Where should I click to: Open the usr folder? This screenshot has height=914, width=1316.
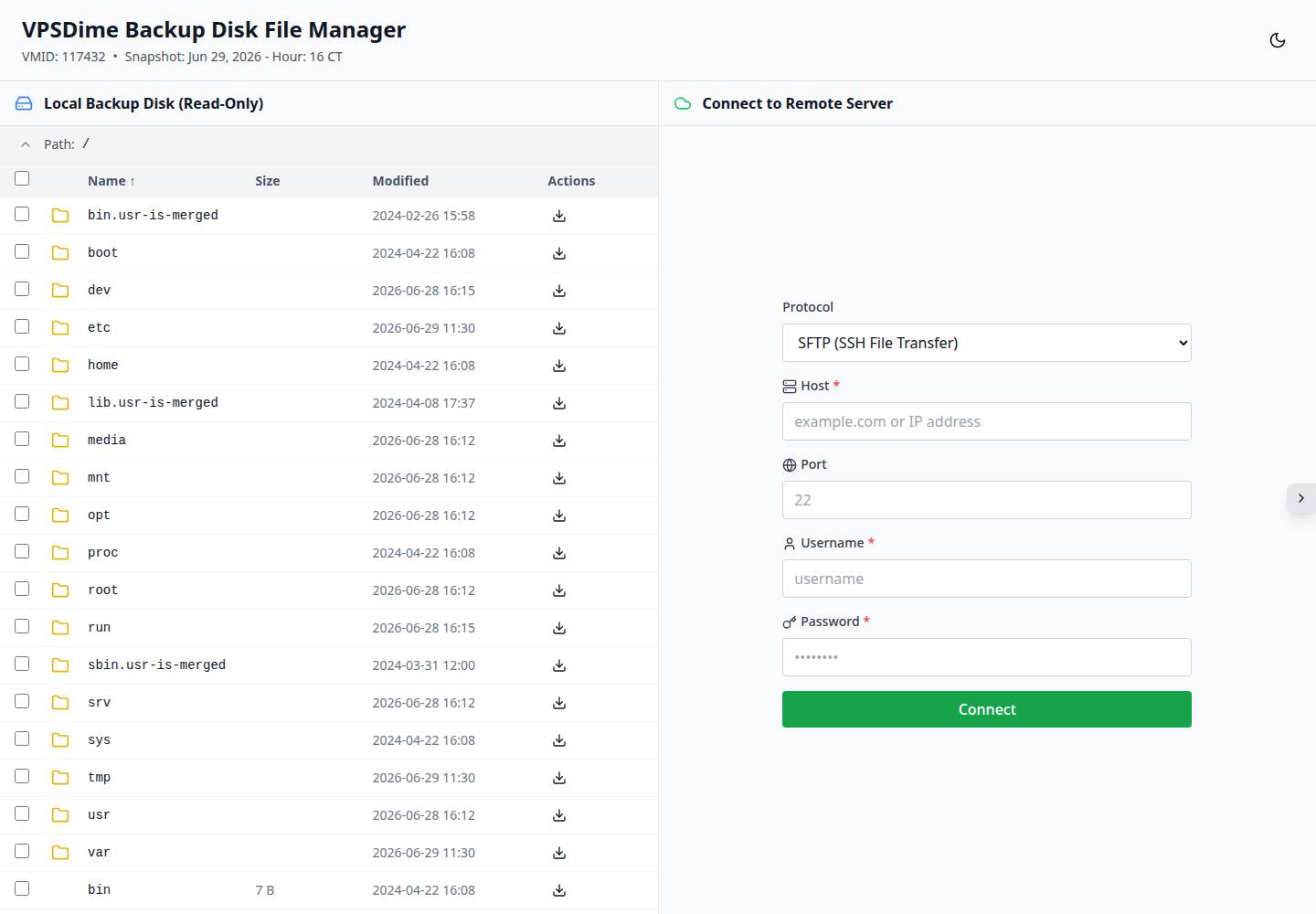[x=99, y=815]
